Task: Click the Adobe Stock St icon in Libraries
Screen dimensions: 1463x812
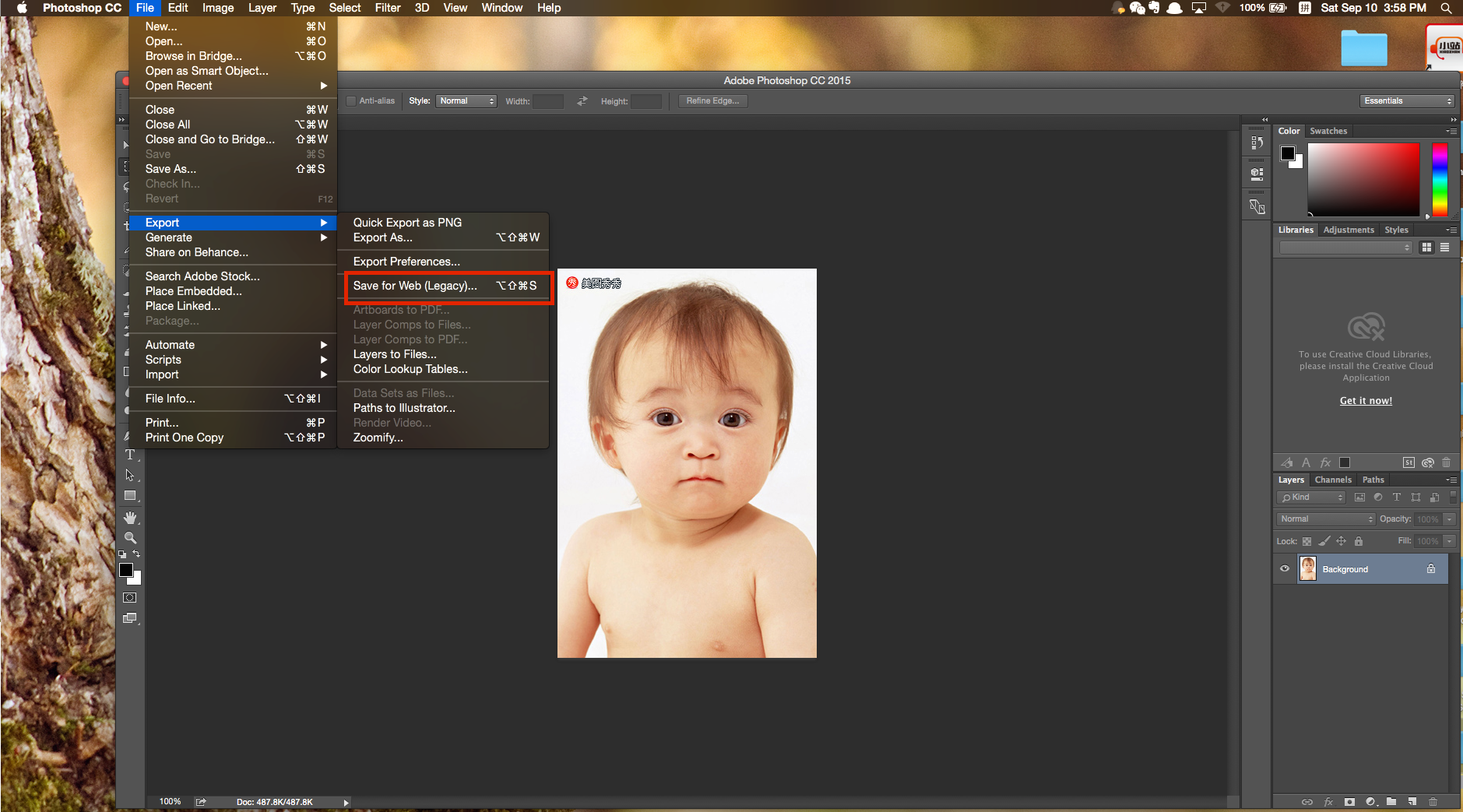Action: click(x=1408, y=462)
